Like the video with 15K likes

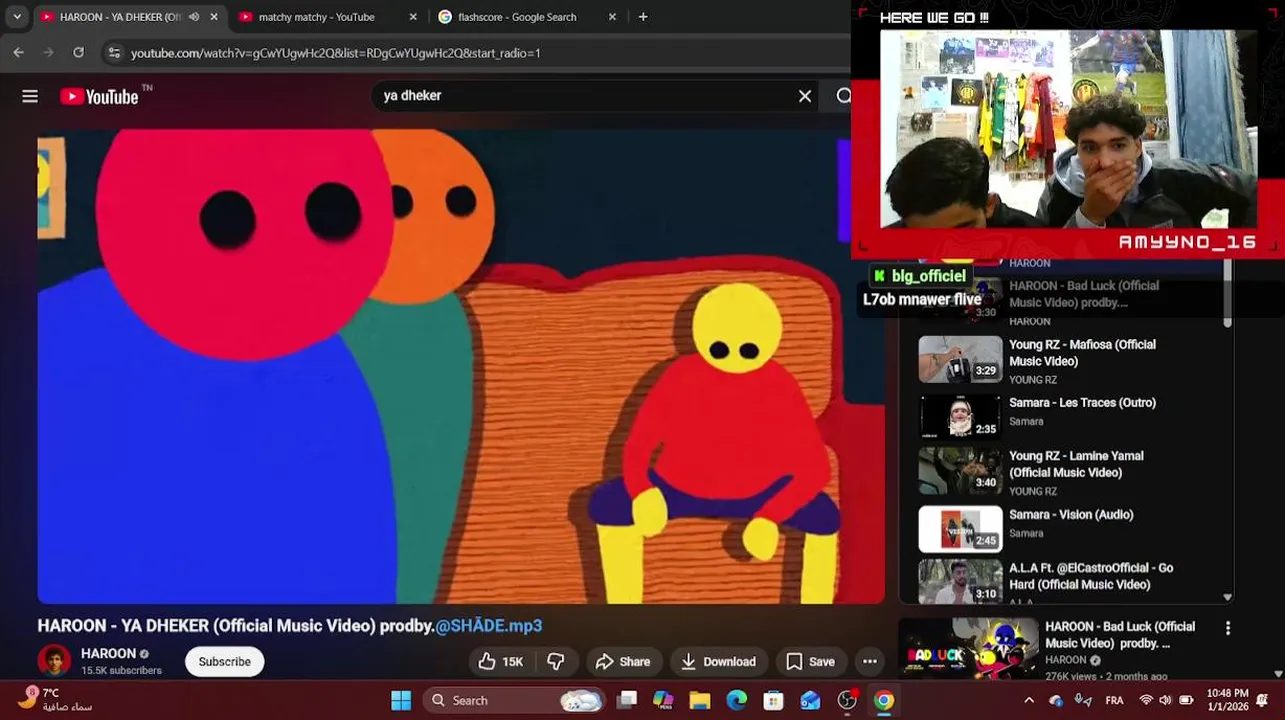pos(501,662)
